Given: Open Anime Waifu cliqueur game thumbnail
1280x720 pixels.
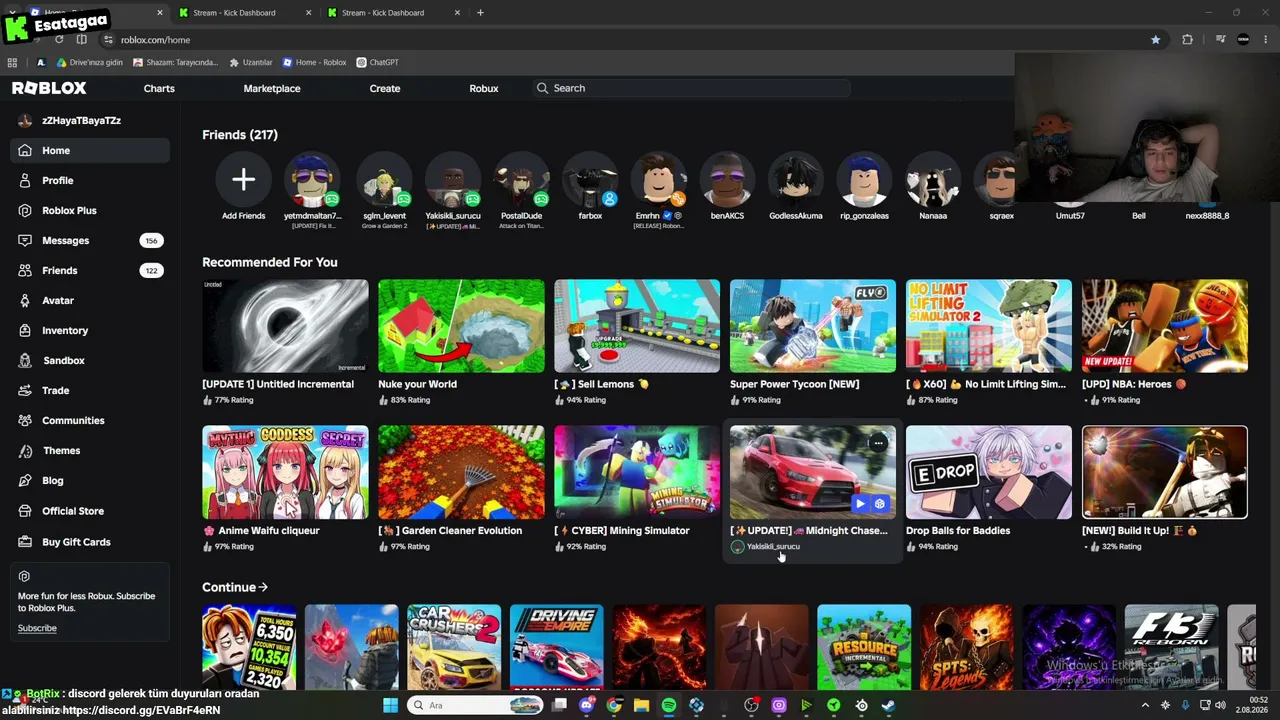Looking at the screenshot, I should [x=285, y=472].
